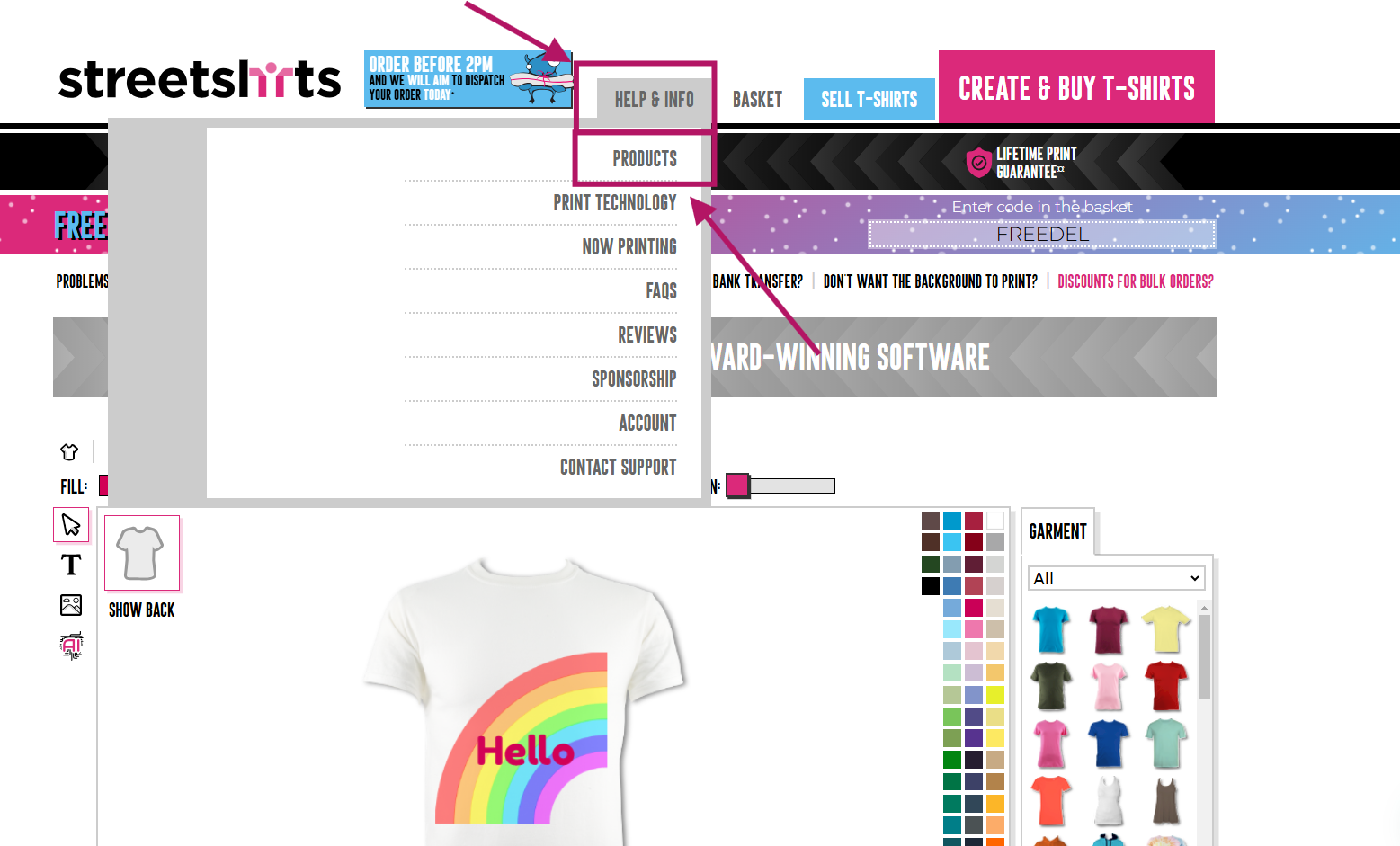The image size is (1400, 846).
Task: Click the Create & Buy T-Shirts button
Action: click(x=1076, y=87)
